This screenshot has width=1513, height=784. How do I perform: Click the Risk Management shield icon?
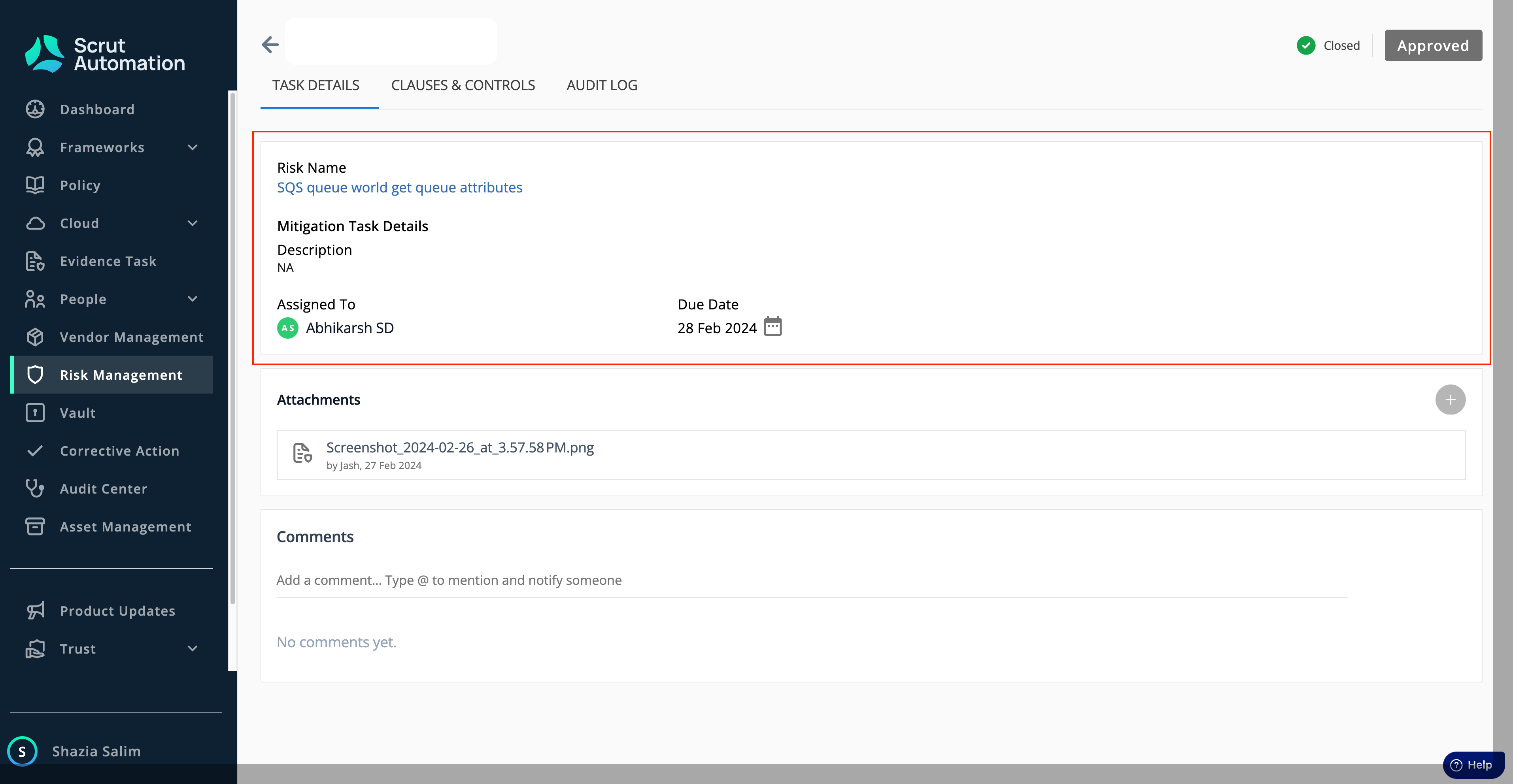click(x=35, y=375)
